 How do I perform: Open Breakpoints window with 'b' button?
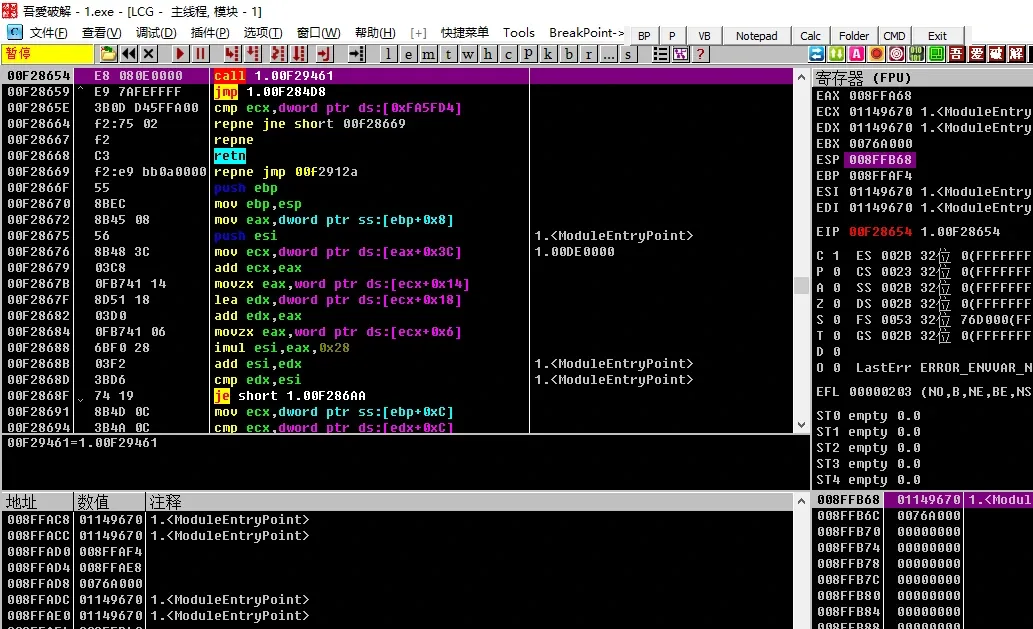click(x=569, y=54)
